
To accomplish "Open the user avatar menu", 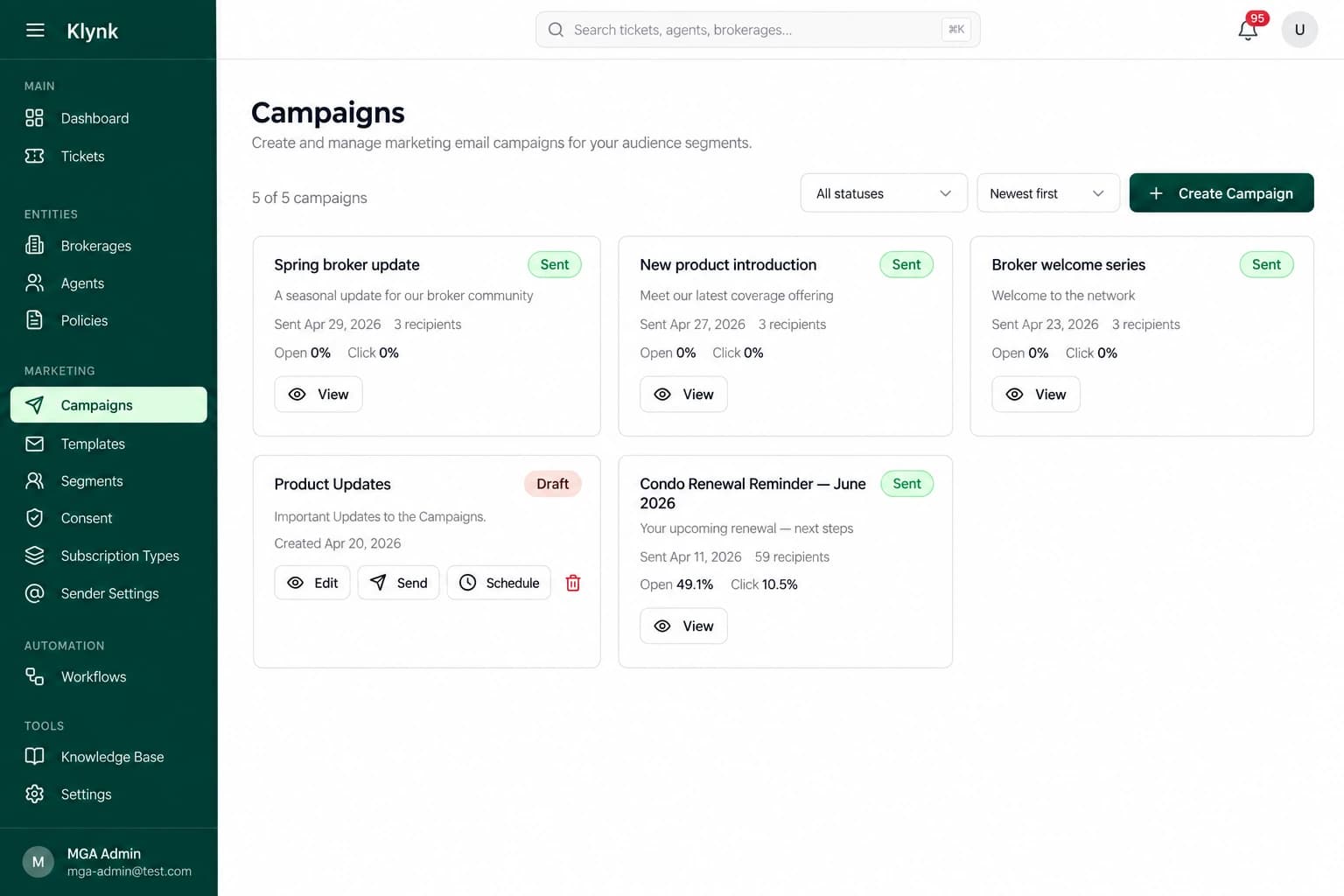I will 1299,30.
